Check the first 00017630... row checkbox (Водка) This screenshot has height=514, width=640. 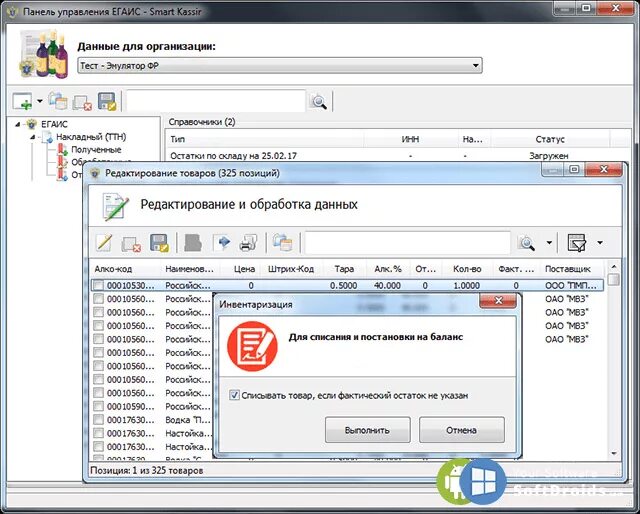98,419
